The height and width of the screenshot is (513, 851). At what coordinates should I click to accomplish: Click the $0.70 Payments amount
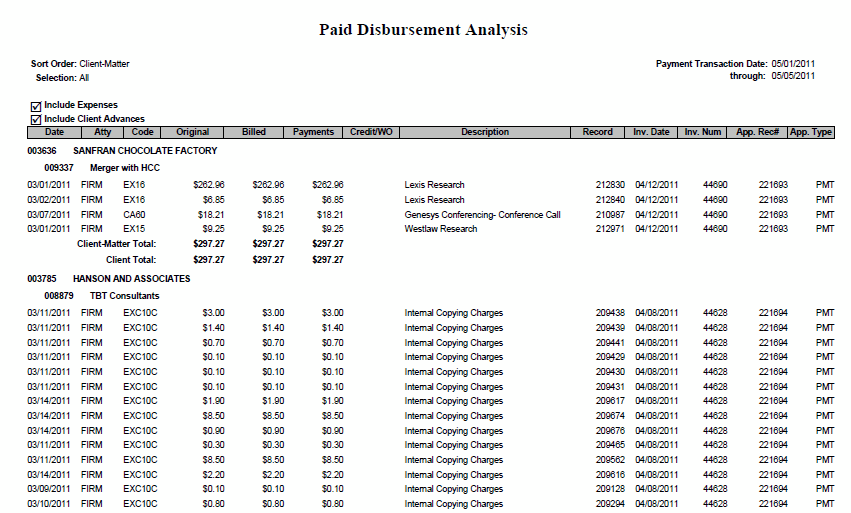[332, 343]
